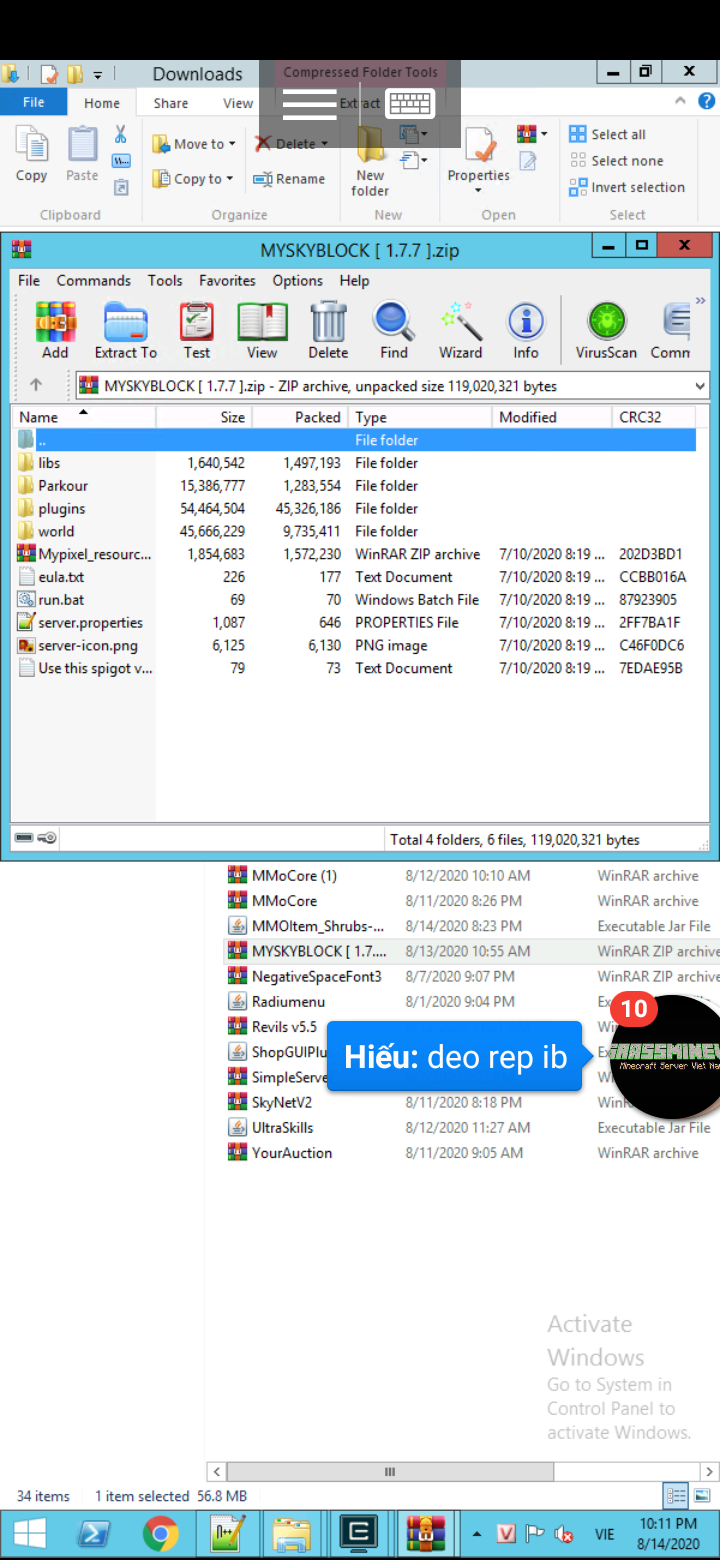Viewport: 720px width, 1560px height.
Task: Click the Extract To toolbar icon
Action: pos(126,330)
